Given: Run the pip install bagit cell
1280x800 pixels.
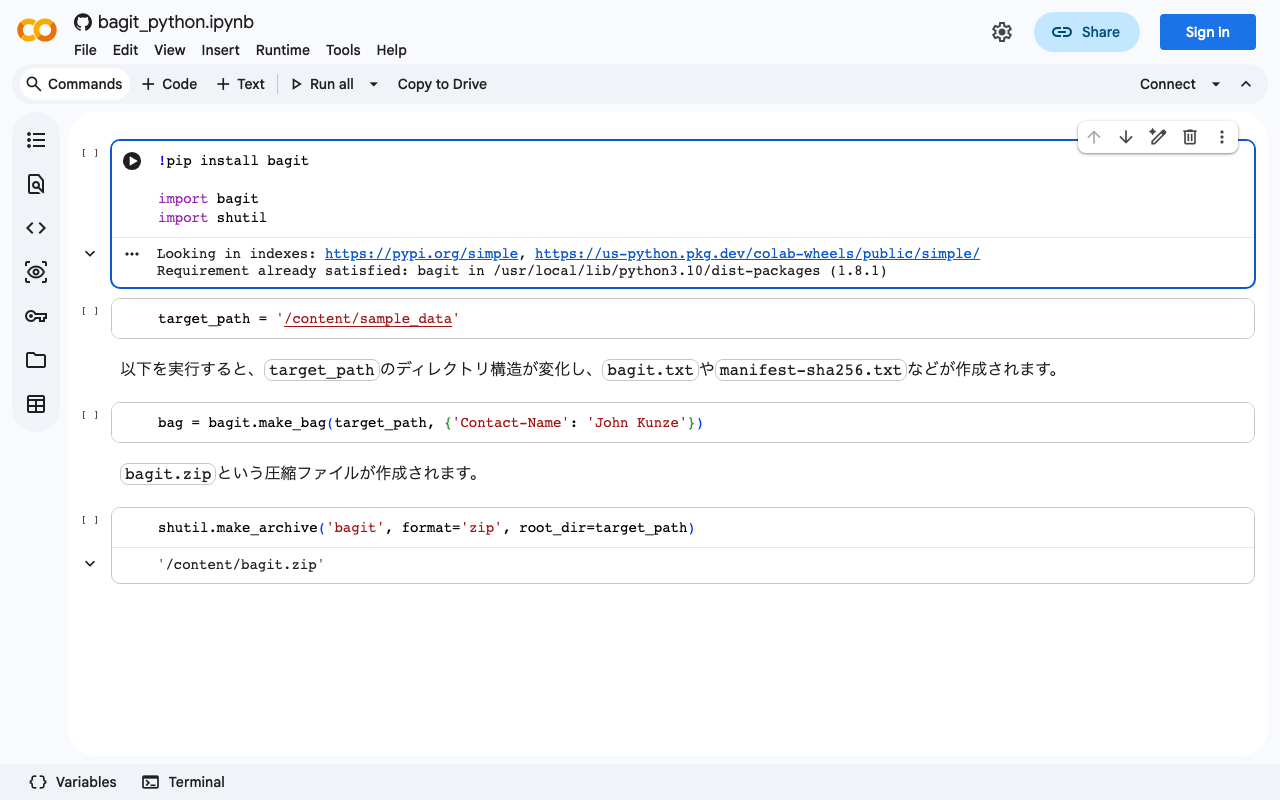Looking at the screenshot, I should coord(131,160).
